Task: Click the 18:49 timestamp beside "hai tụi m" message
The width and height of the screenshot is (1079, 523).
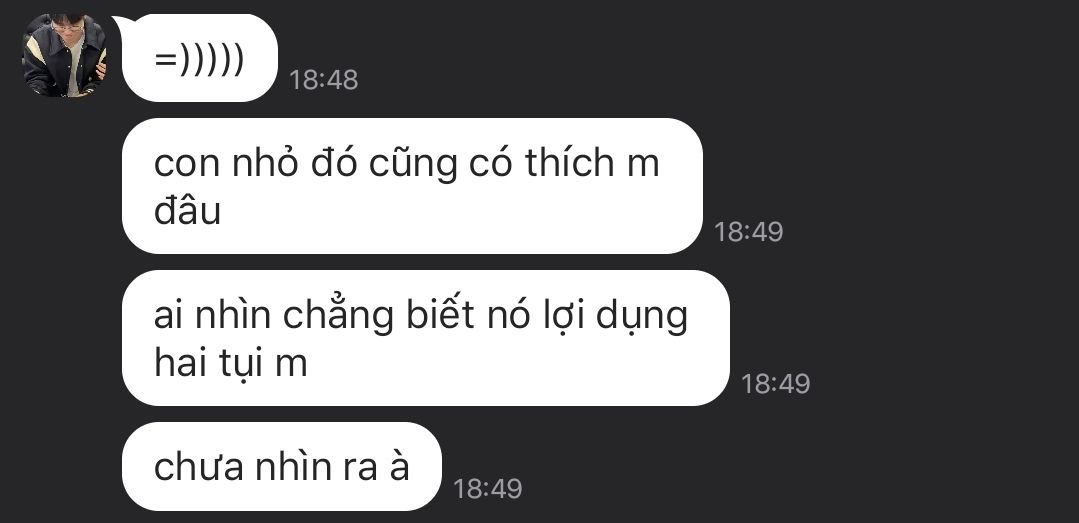Action: [x=776, y=384]
